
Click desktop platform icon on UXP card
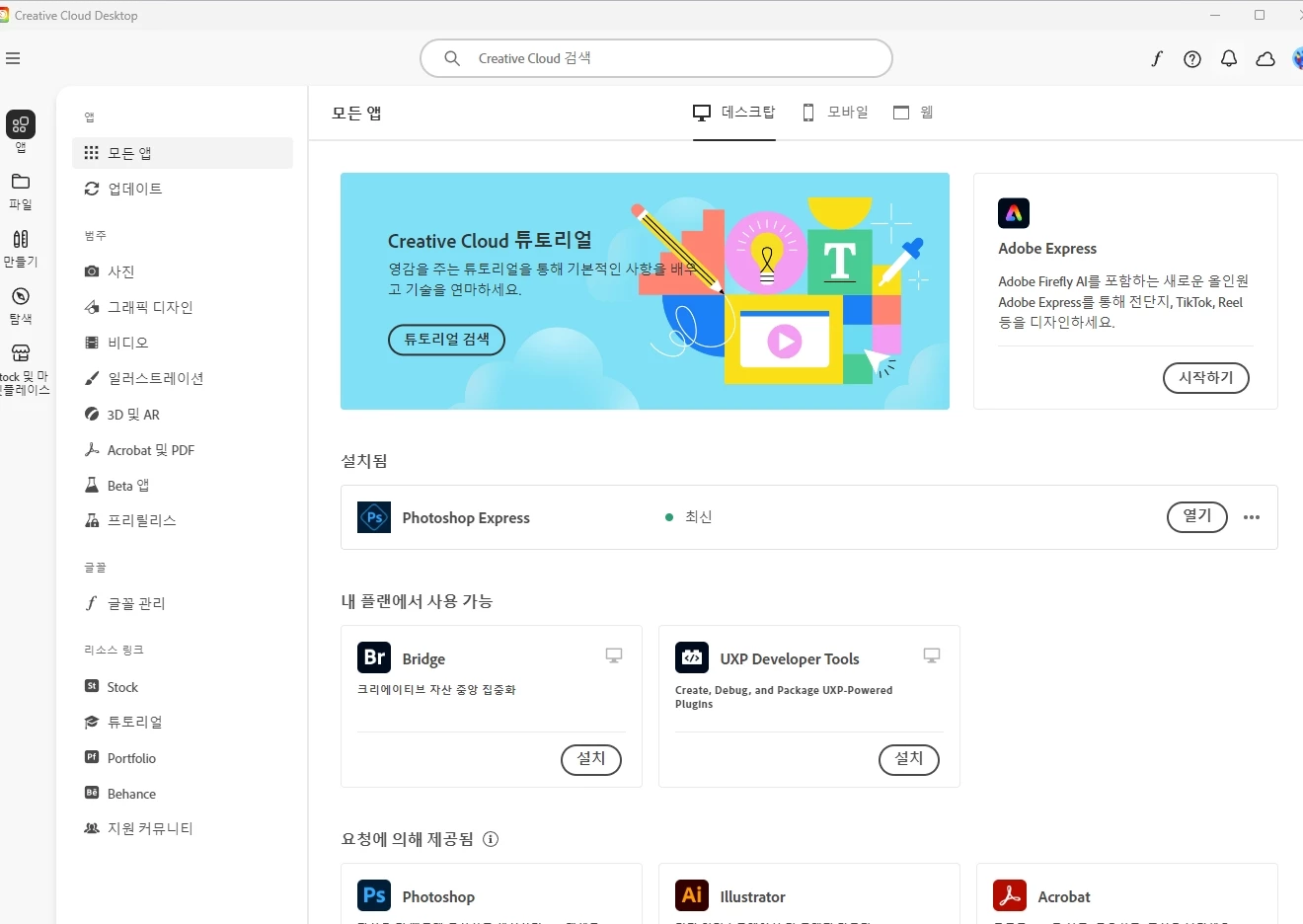coord(932,655)
